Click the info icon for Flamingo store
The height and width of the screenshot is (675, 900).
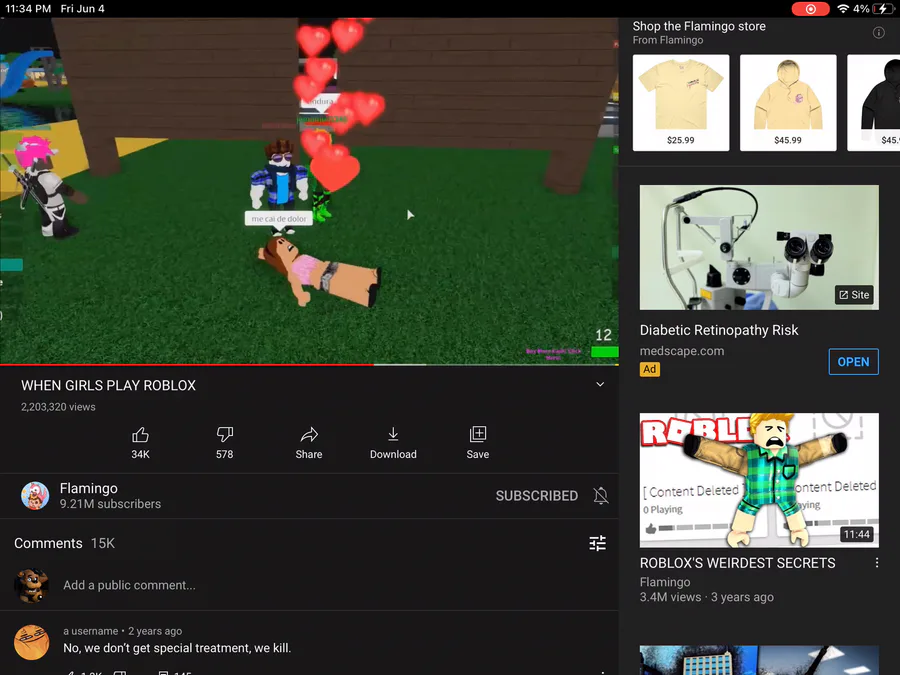click(x=878, y=33)
